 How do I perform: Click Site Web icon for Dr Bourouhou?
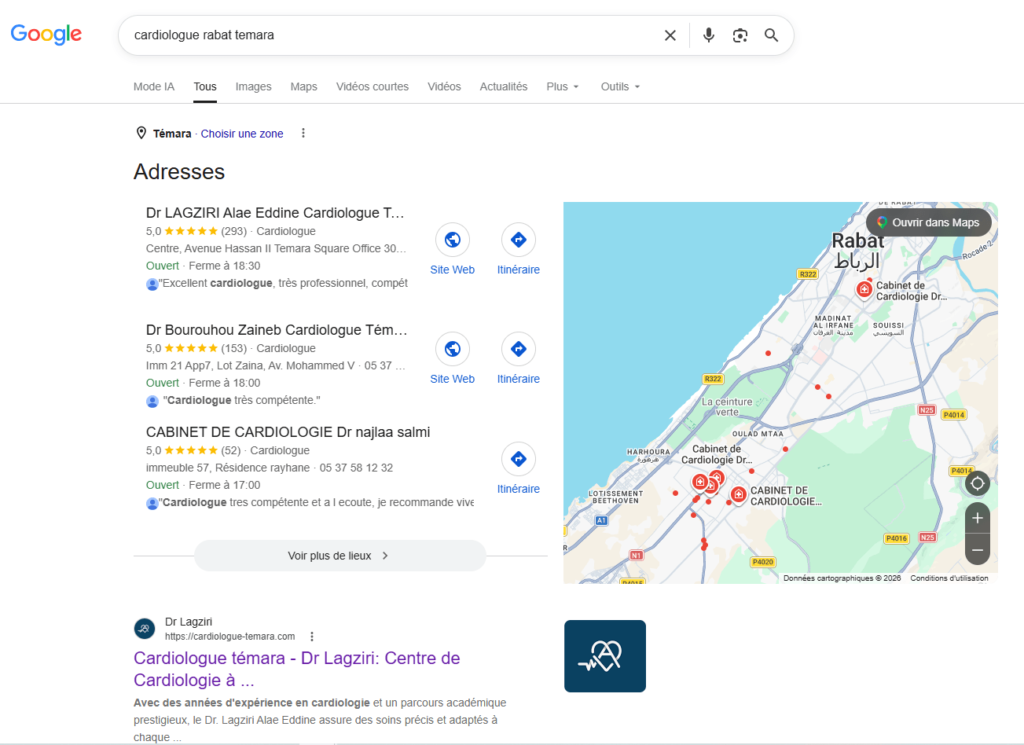point(453,349)
